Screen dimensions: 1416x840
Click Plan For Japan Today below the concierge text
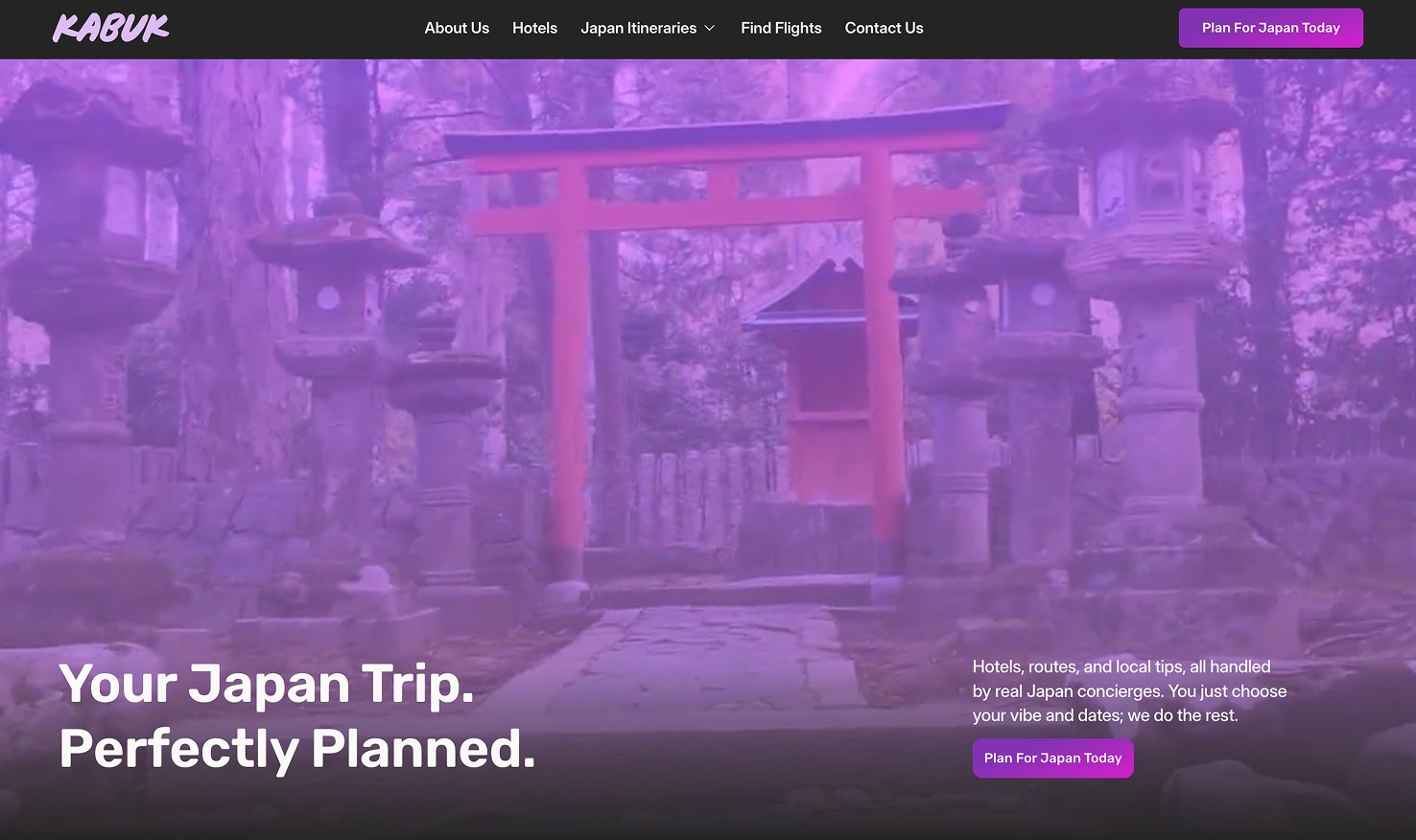coord(1052,758)
